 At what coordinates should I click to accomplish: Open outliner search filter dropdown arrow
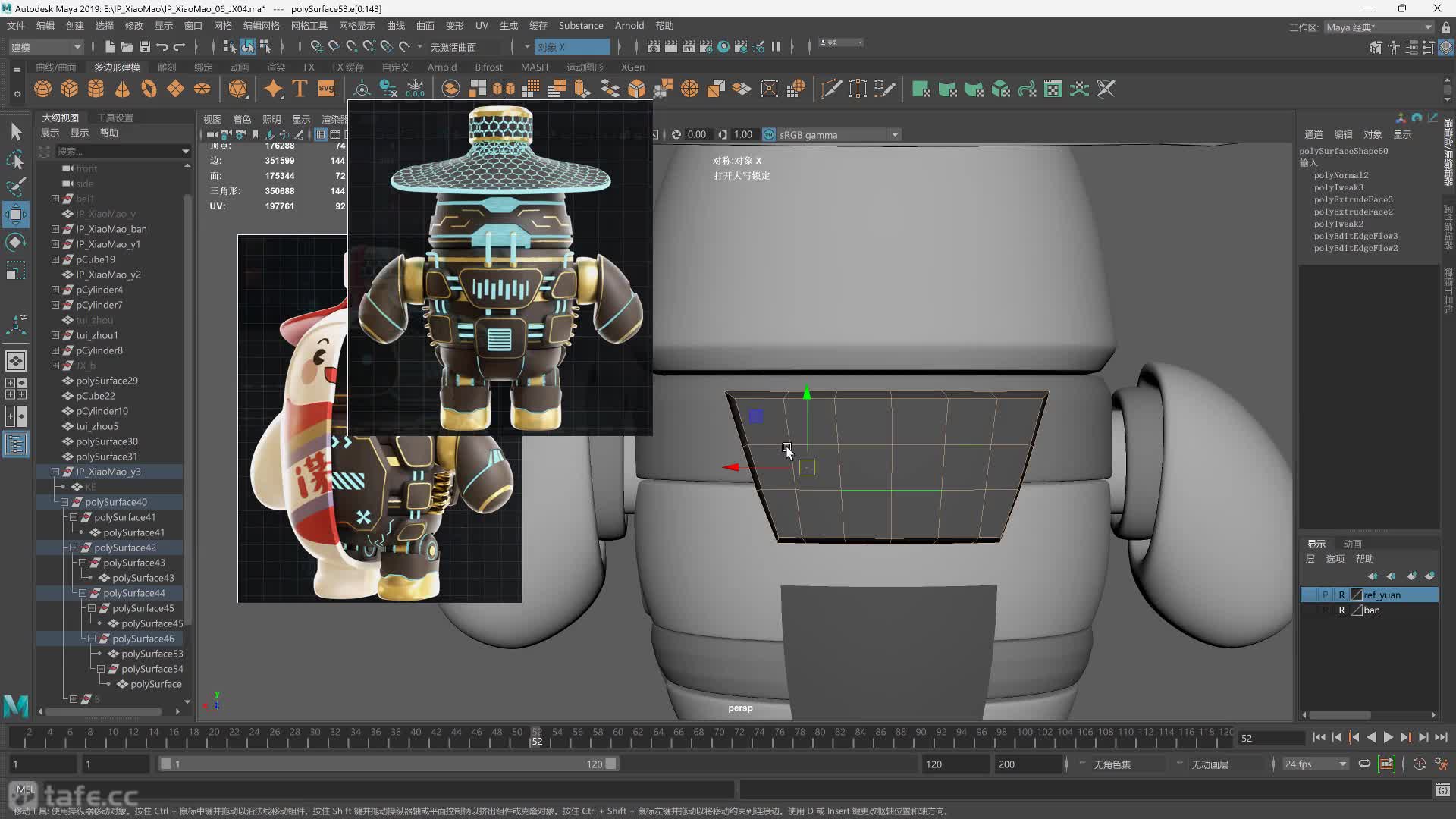[185, 152]
